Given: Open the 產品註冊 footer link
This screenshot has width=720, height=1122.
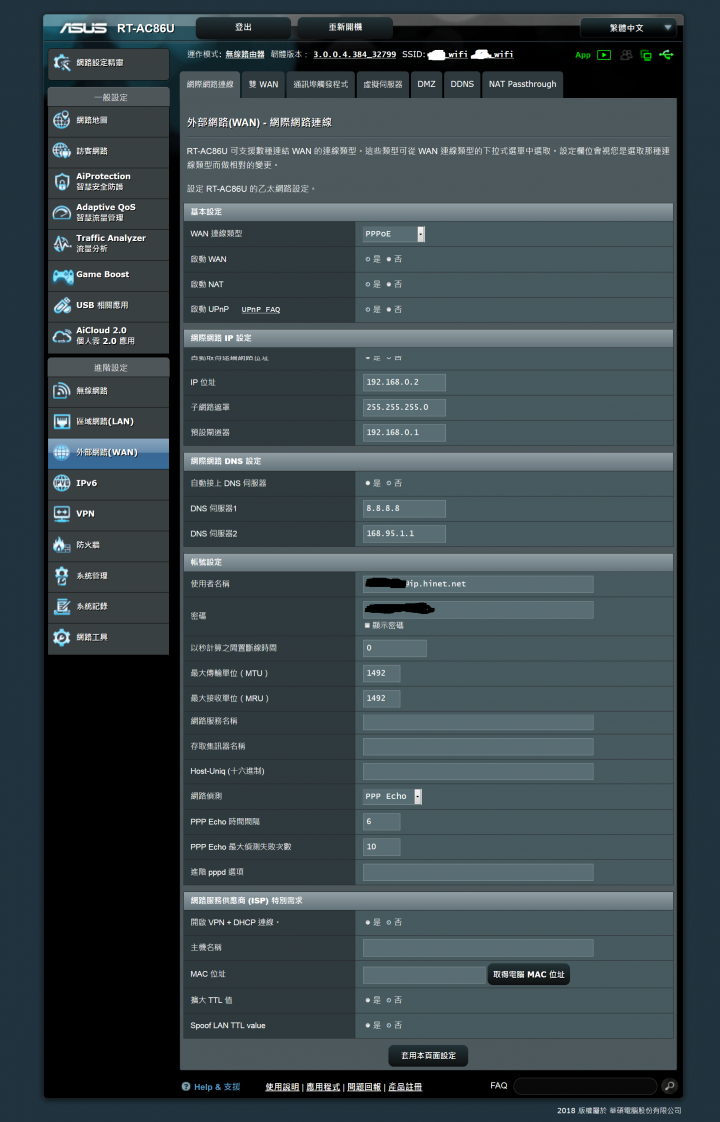Looking at the screenshot, I should [405, 1087].
